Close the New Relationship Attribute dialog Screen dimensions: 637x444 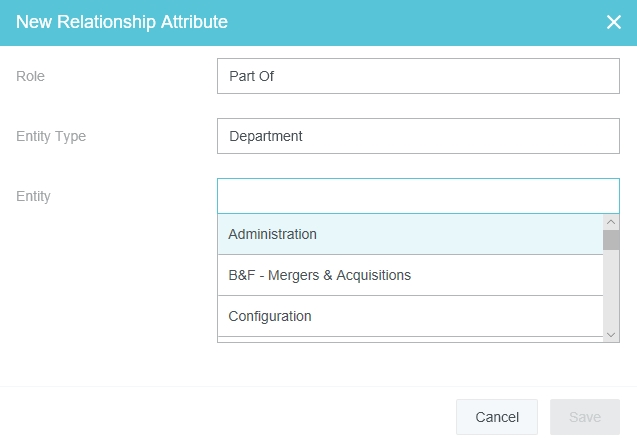614,22
